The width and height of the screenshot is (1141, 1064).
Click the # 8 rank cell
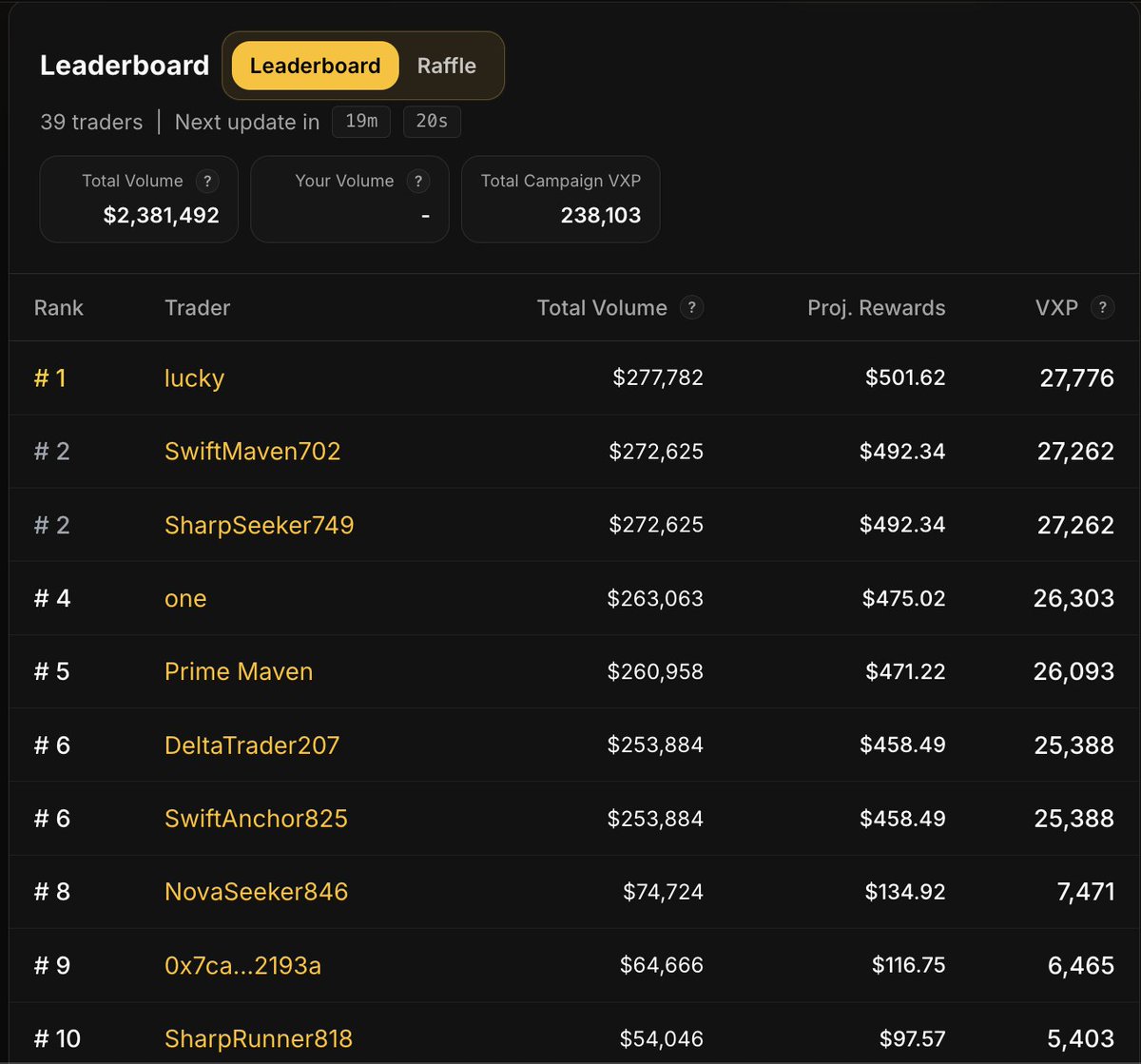pos(52,892)
